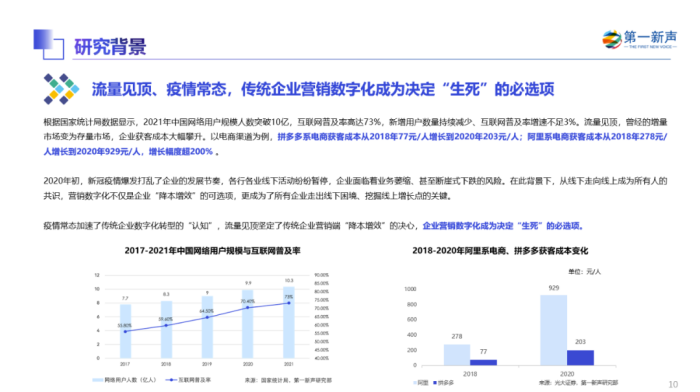Click legend swatch for 阿里
This screenshot has width=700, height=392.
pyautogui.click(x=415, y=383)
